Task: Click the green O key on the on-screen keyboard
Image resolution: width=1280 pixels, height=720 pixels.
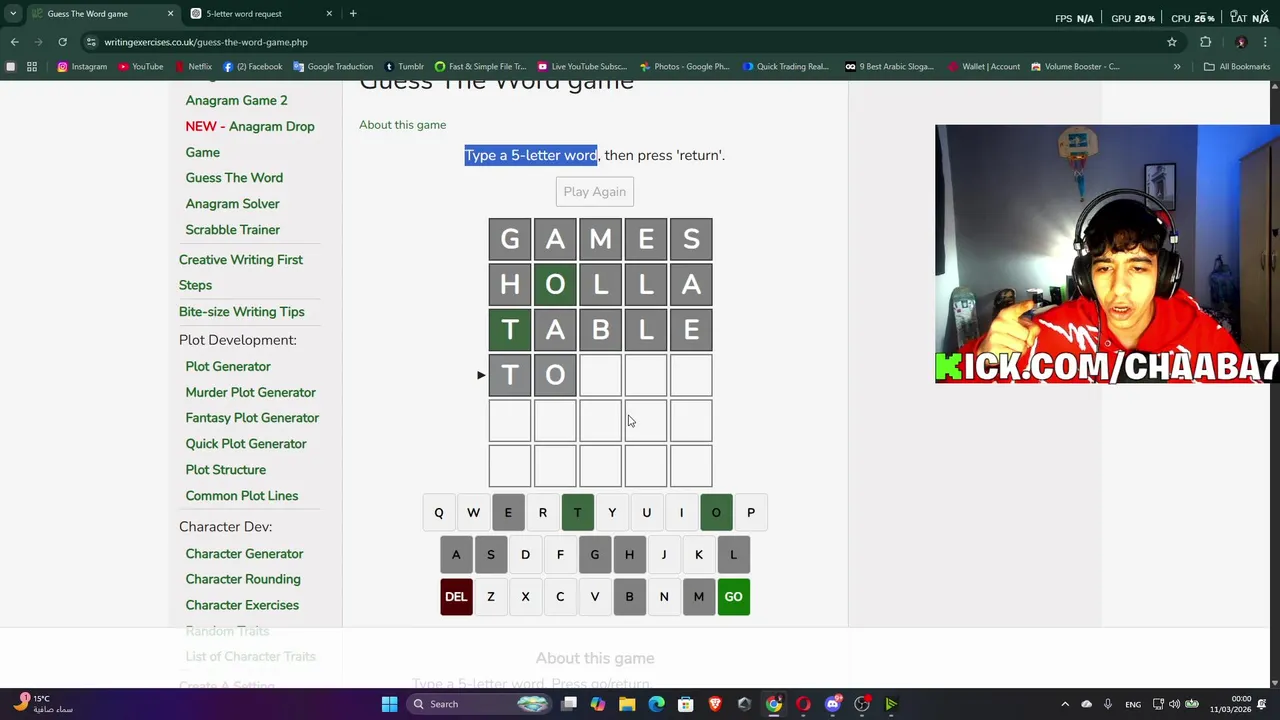Action: tap(716, 513)
